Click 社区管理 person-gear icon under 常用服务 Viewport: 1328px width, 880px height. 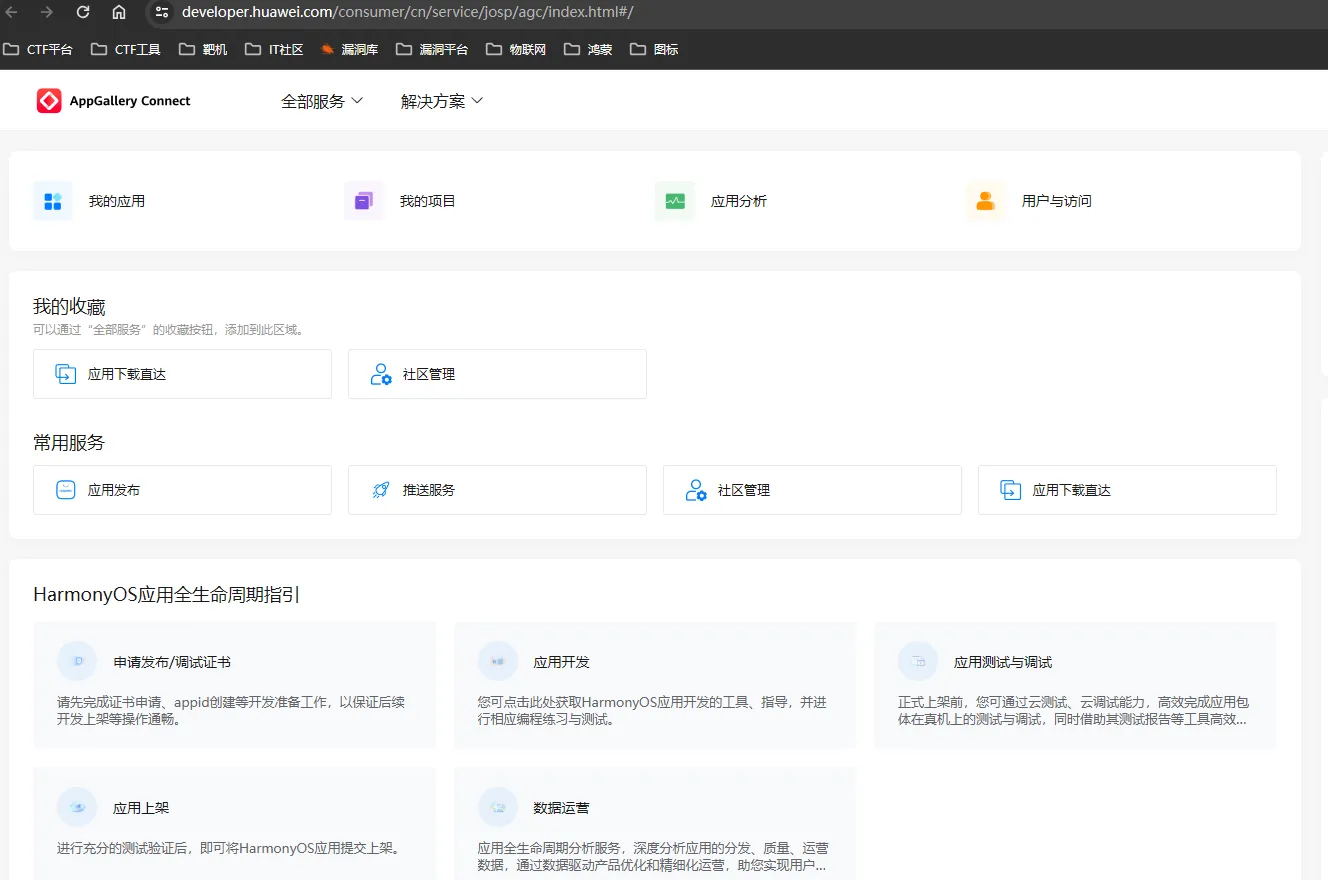[696, 490]
